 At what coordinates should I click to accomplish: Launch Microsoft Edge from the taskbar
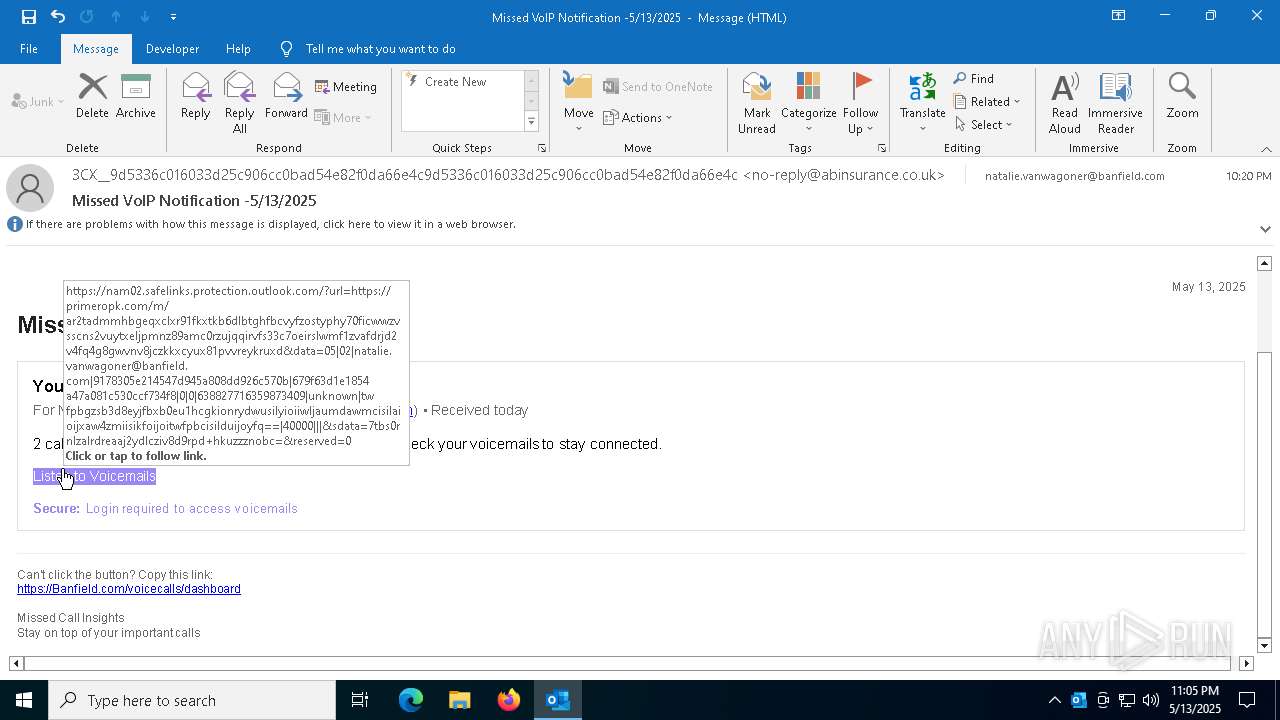(x=411, y=700)
